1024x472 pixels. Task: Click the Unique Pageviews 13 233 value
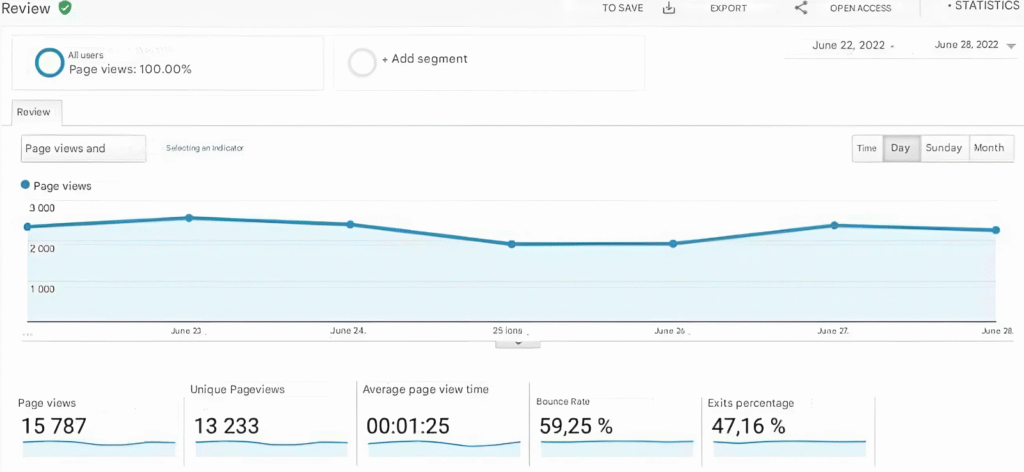[227, 426]
